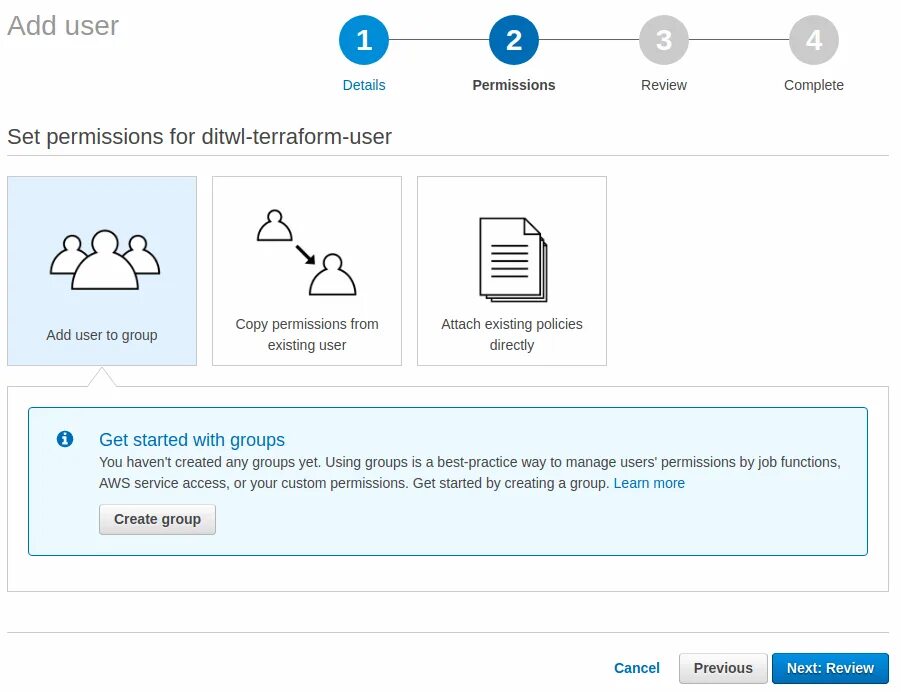Click the Complete step label
901x692 pixels.
[814, 85]
